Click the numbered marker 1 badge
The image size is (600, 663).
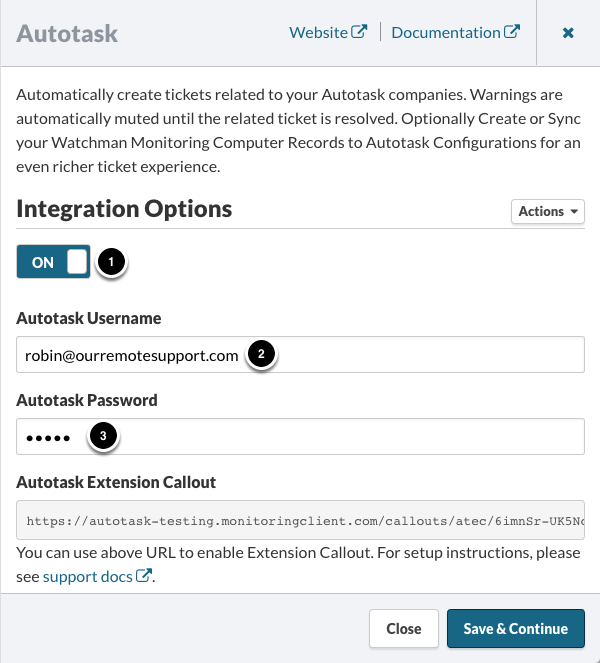(x=112, y=263)
